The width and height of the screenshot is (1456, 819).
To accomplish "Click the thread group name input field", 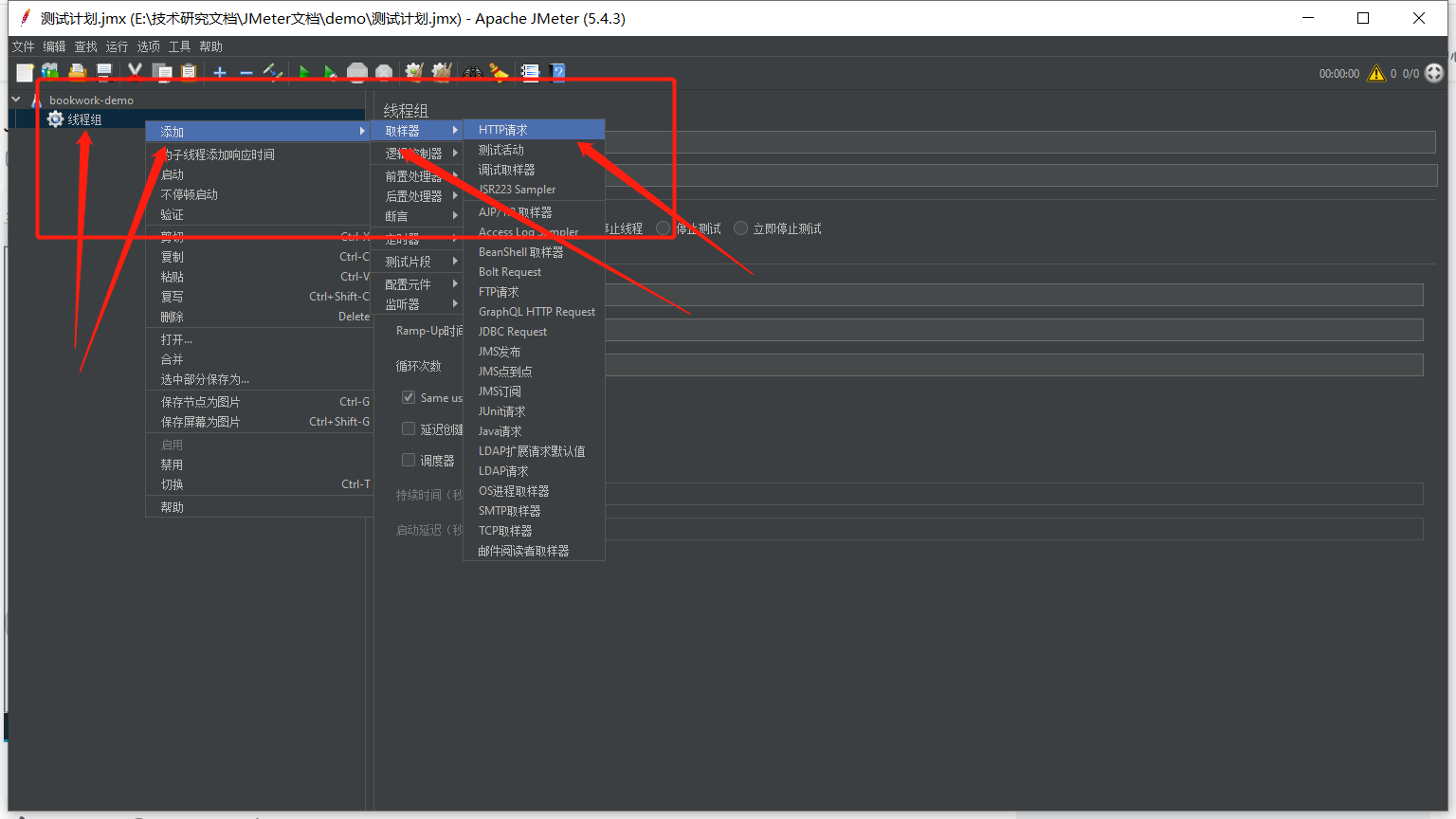I will pyautogui.click(x=1020, y=142).
